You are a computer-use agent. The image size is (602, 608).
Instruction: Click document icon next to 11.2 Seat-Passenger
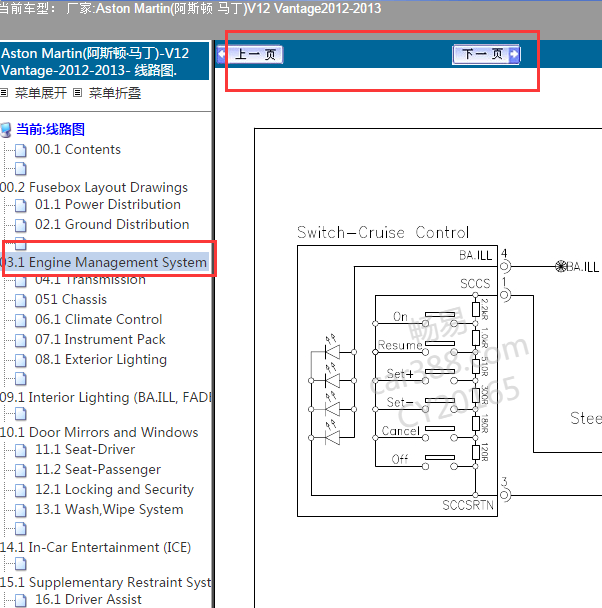point(21,470)
